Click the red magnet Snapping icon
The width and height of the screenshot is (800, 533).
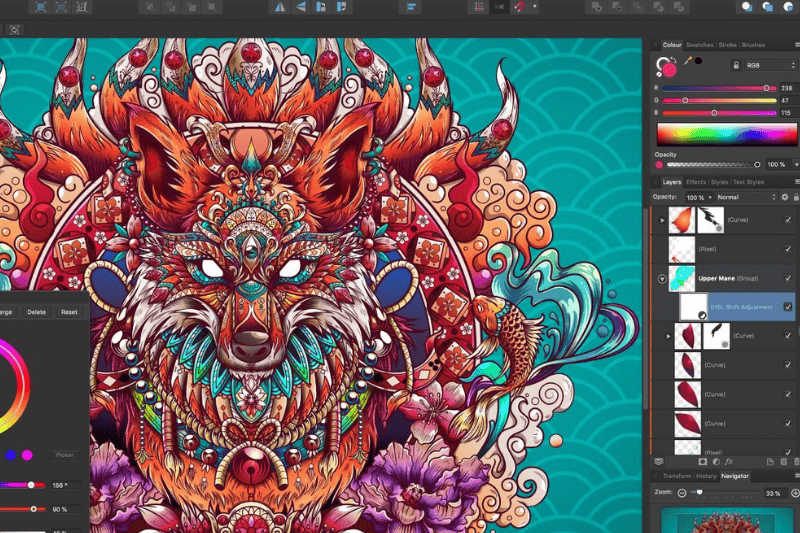click(x=520, y=7)
